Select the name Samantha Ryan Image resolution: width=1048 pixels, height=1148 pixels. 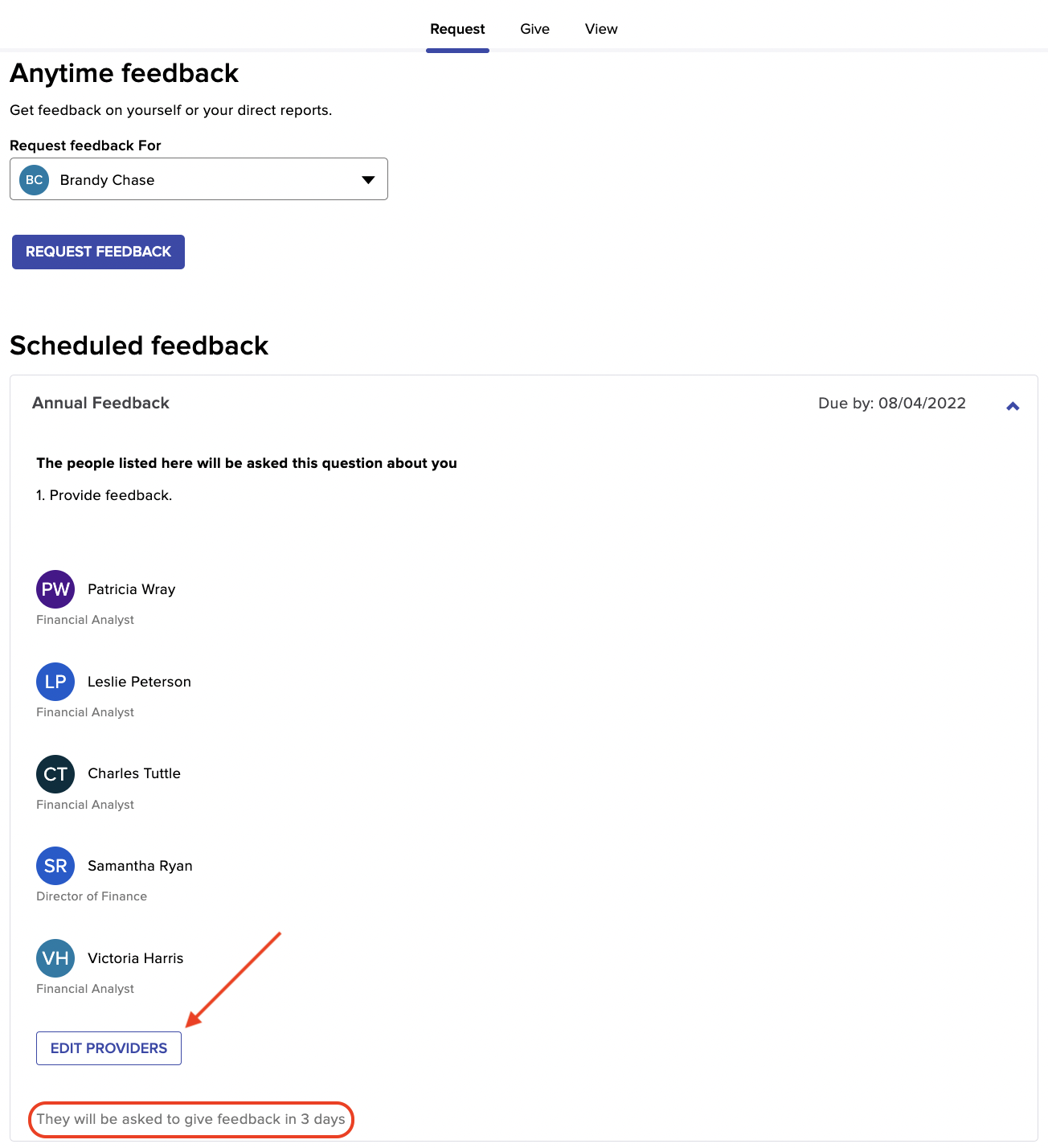point(140,866)
